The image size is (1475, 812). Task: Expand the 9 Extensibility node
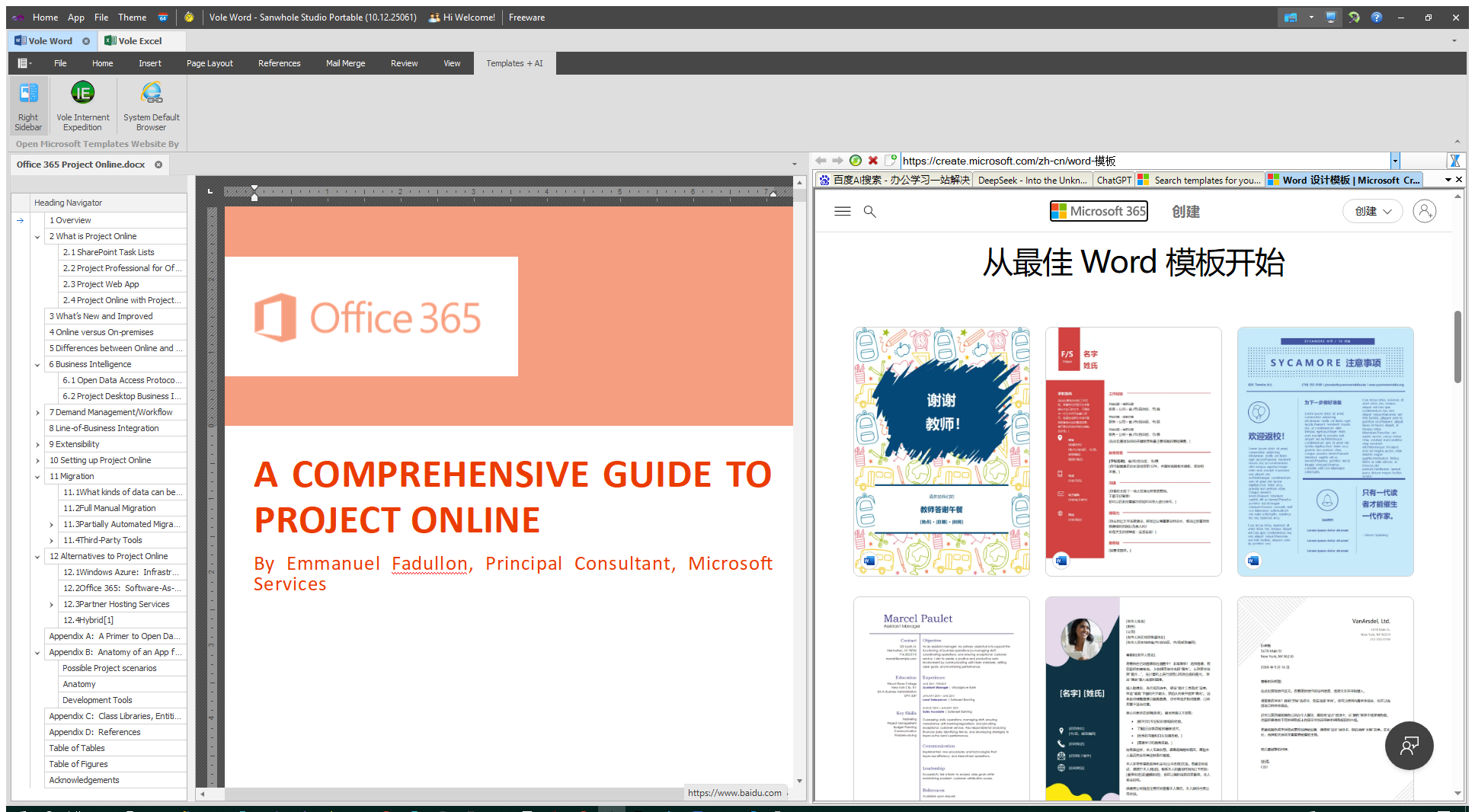[x=37, y=445]
